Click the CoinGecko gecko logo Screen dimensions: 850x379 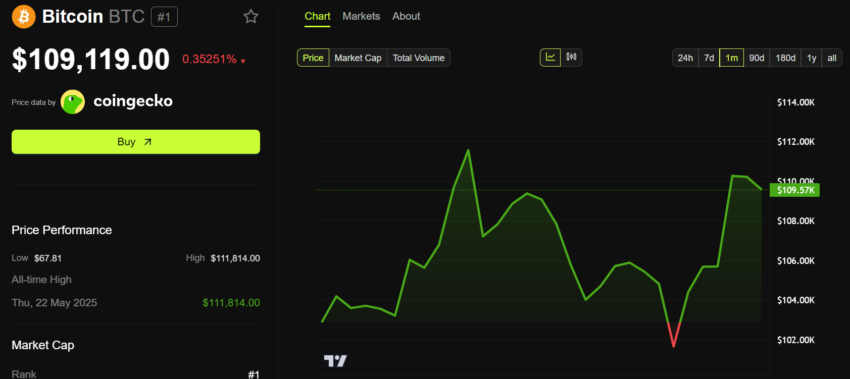(73, 101)
